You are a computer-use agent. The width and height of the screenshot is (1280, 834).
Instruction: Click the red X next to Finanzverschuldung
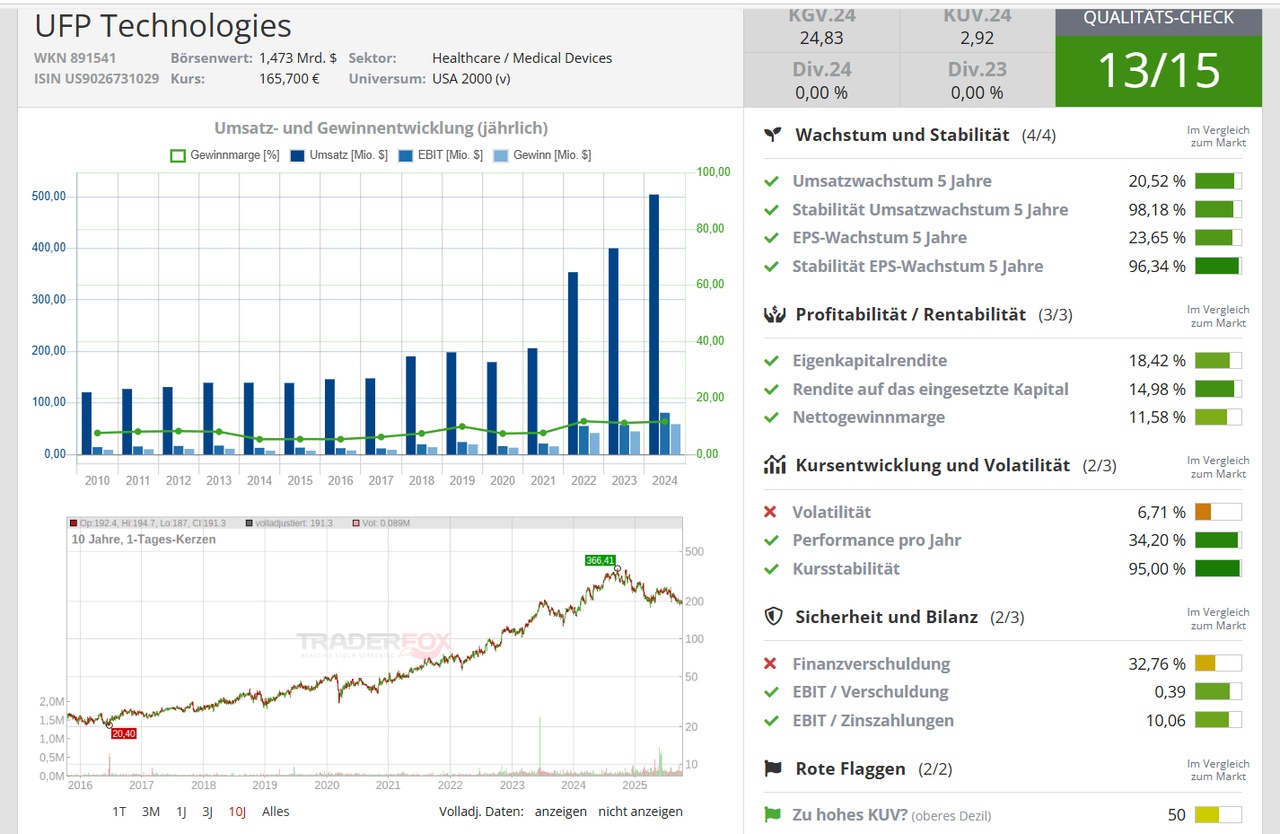(x=770, y=664)
